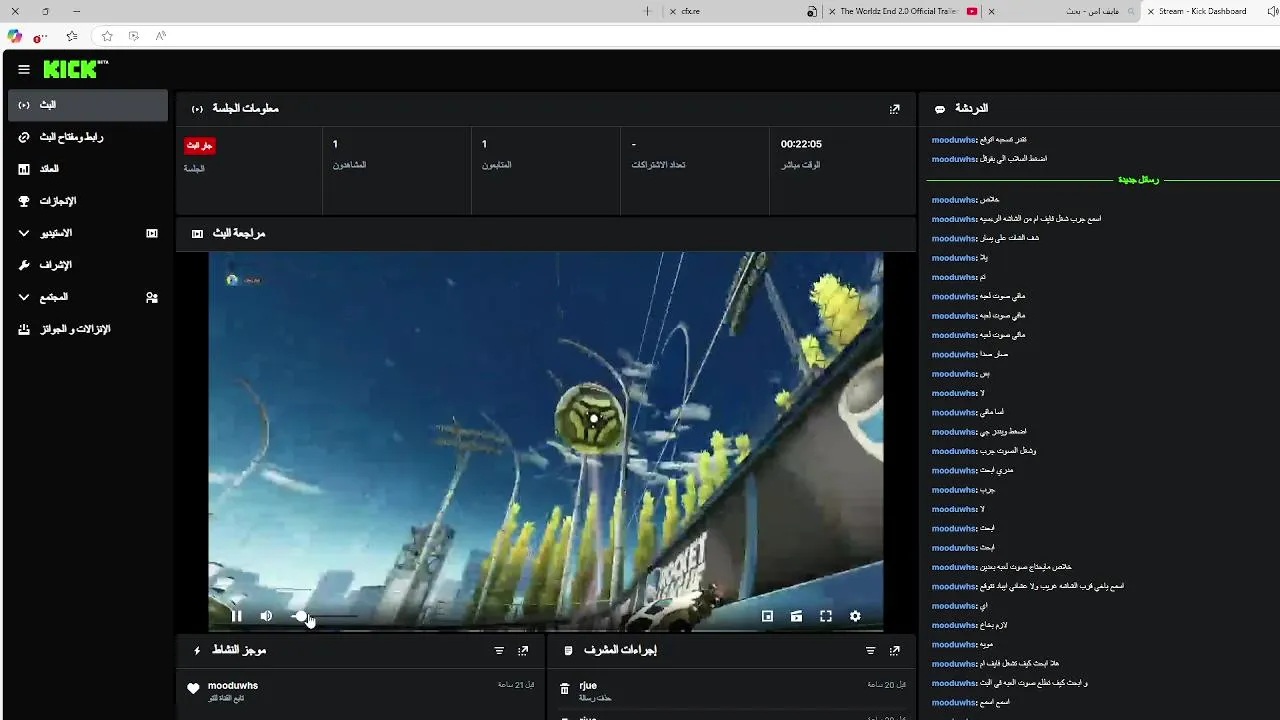Pop out the moderator actions panel

[895, 650]
